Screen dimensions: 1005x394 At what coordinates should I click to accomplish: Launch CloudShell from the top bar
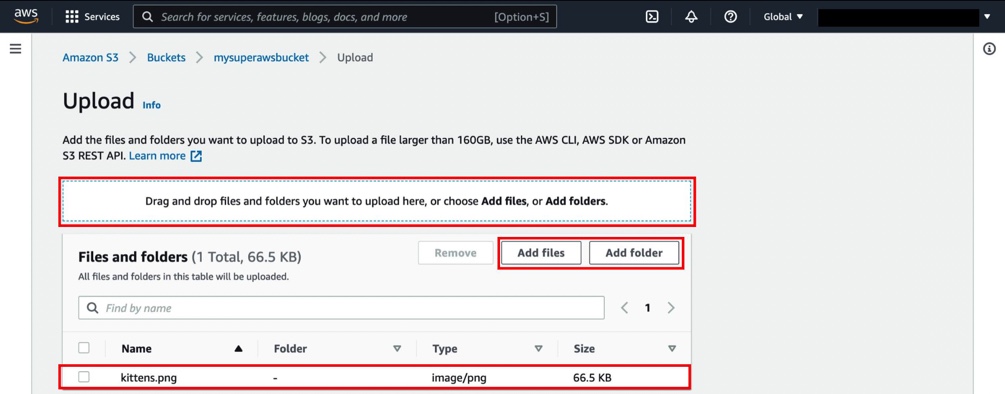pyautogui.click(x=652, y=17)
